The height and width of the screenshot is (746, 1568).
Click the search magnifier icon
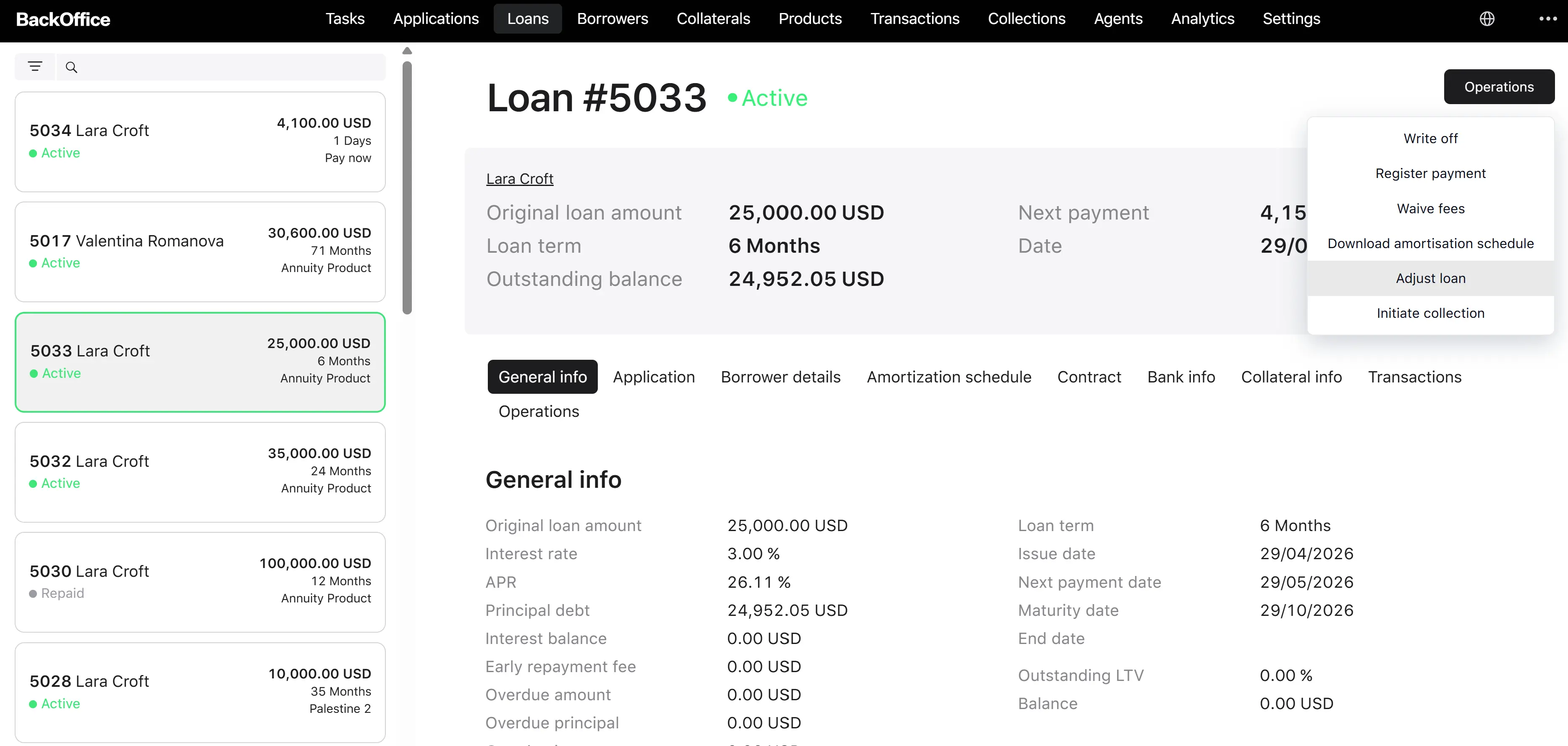(x=71, y=67)
